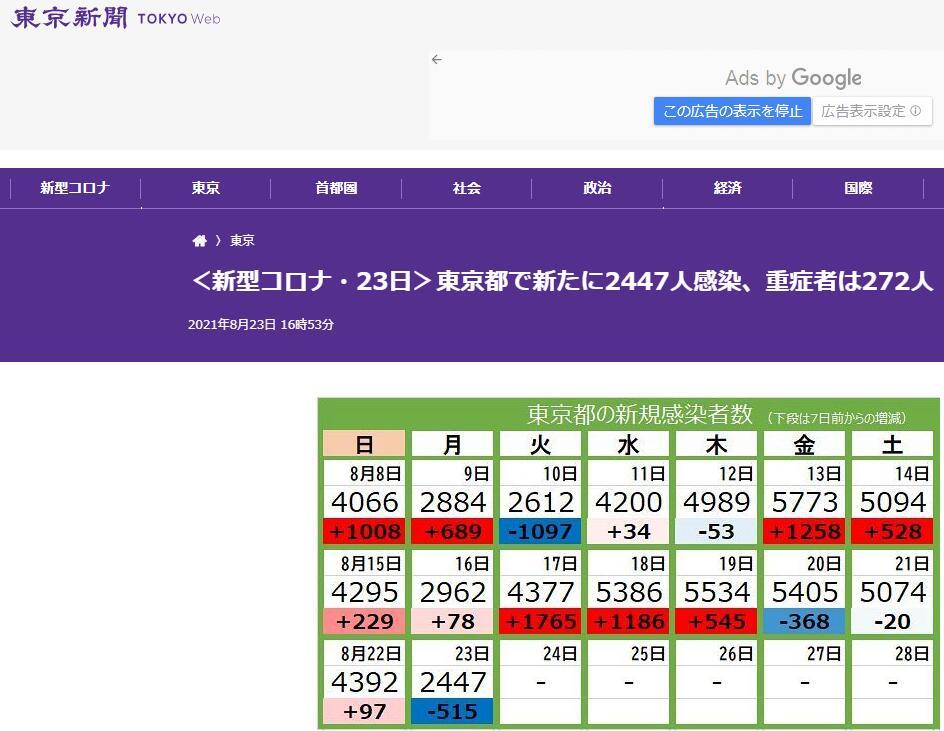Screen dimensions: 944x731
Task: Click the 8月22日 date label
Action: pos(371,653)
